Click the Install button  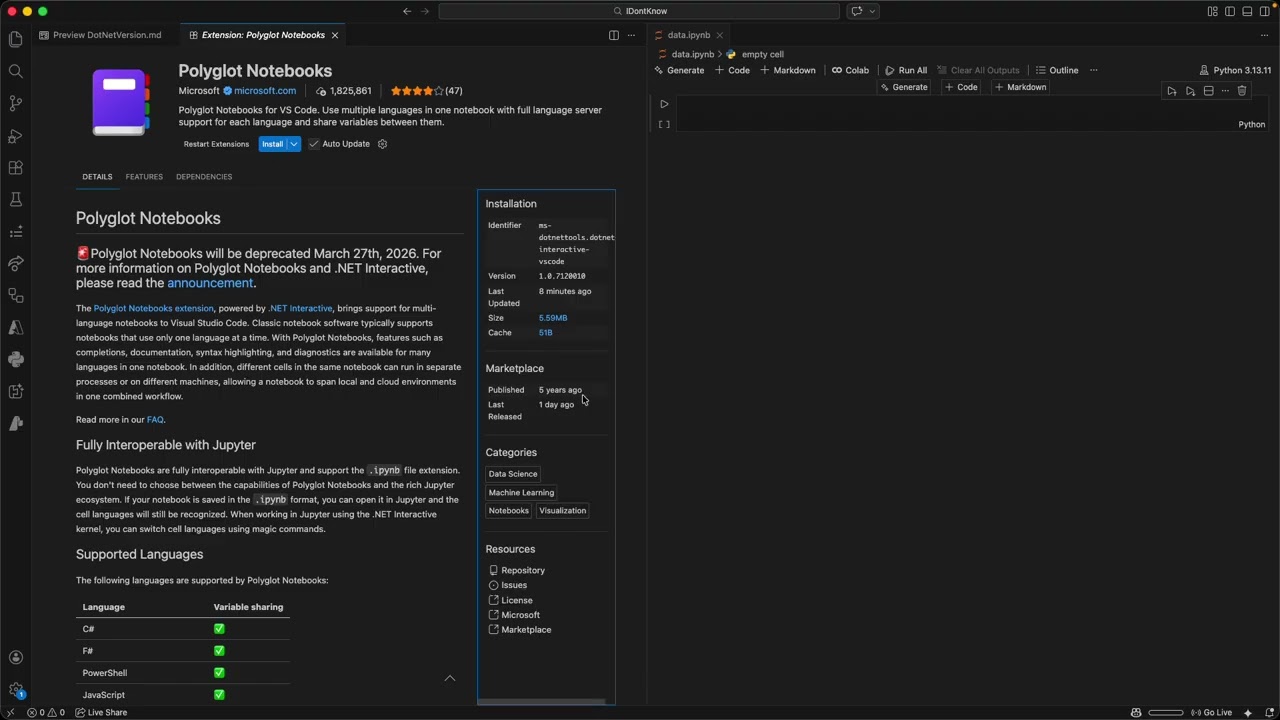point(272,144)
